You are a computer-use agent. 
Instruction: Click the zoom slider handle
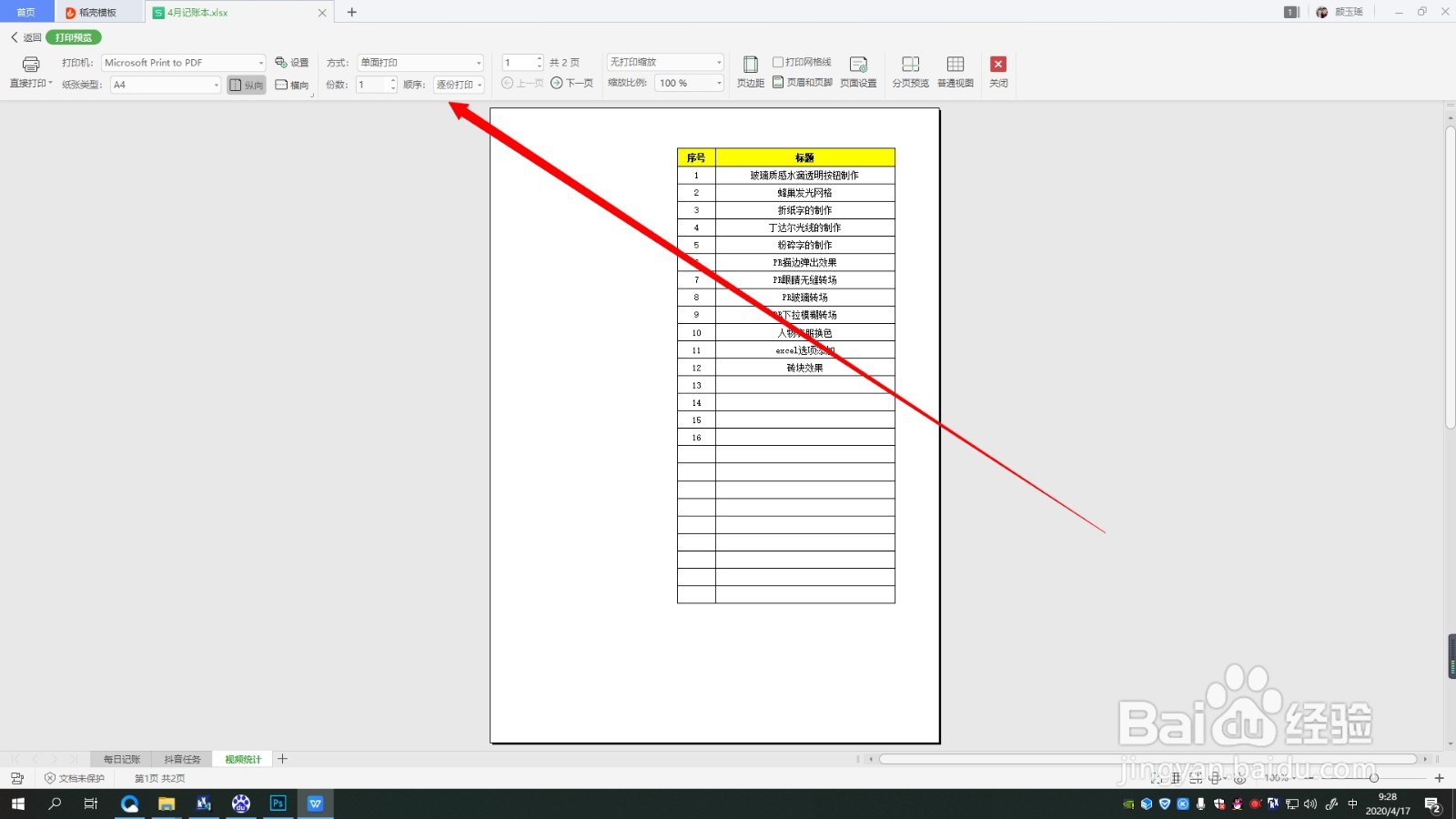(1373, 778)
